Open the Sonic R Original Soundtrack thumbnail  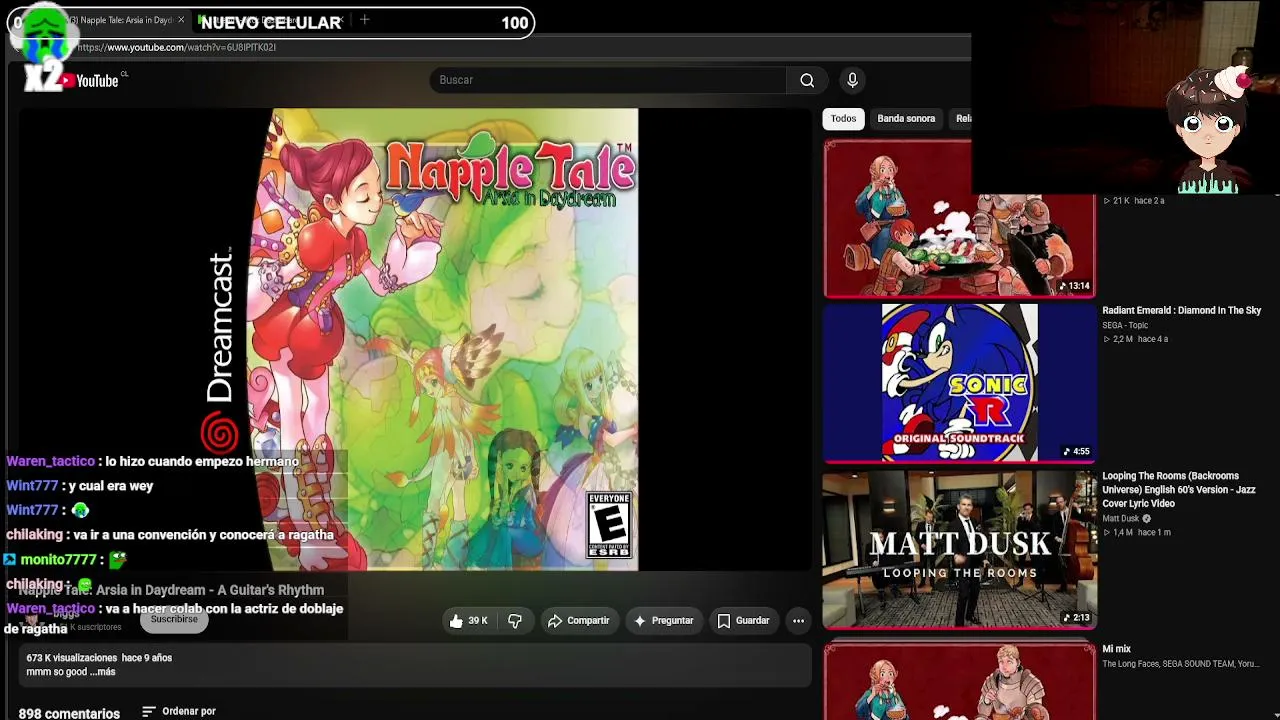click(959, 383)
